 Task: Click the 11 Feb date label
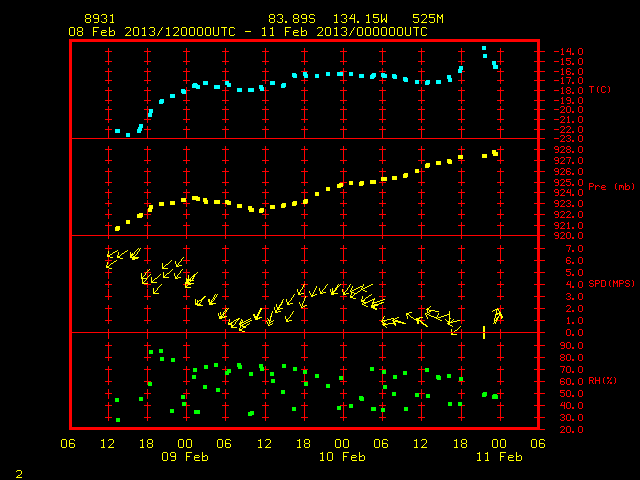click(x=499, y=456)
